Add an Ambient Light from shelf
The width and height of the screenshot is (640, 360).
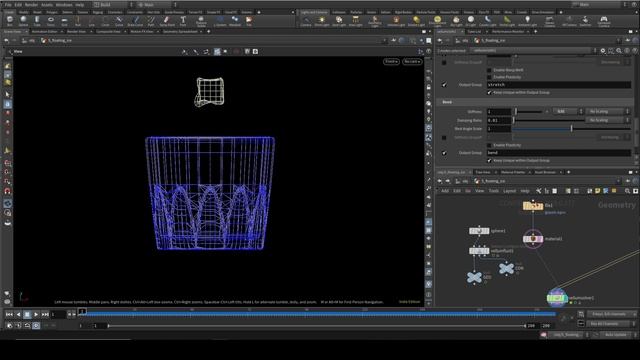(527, 21)
